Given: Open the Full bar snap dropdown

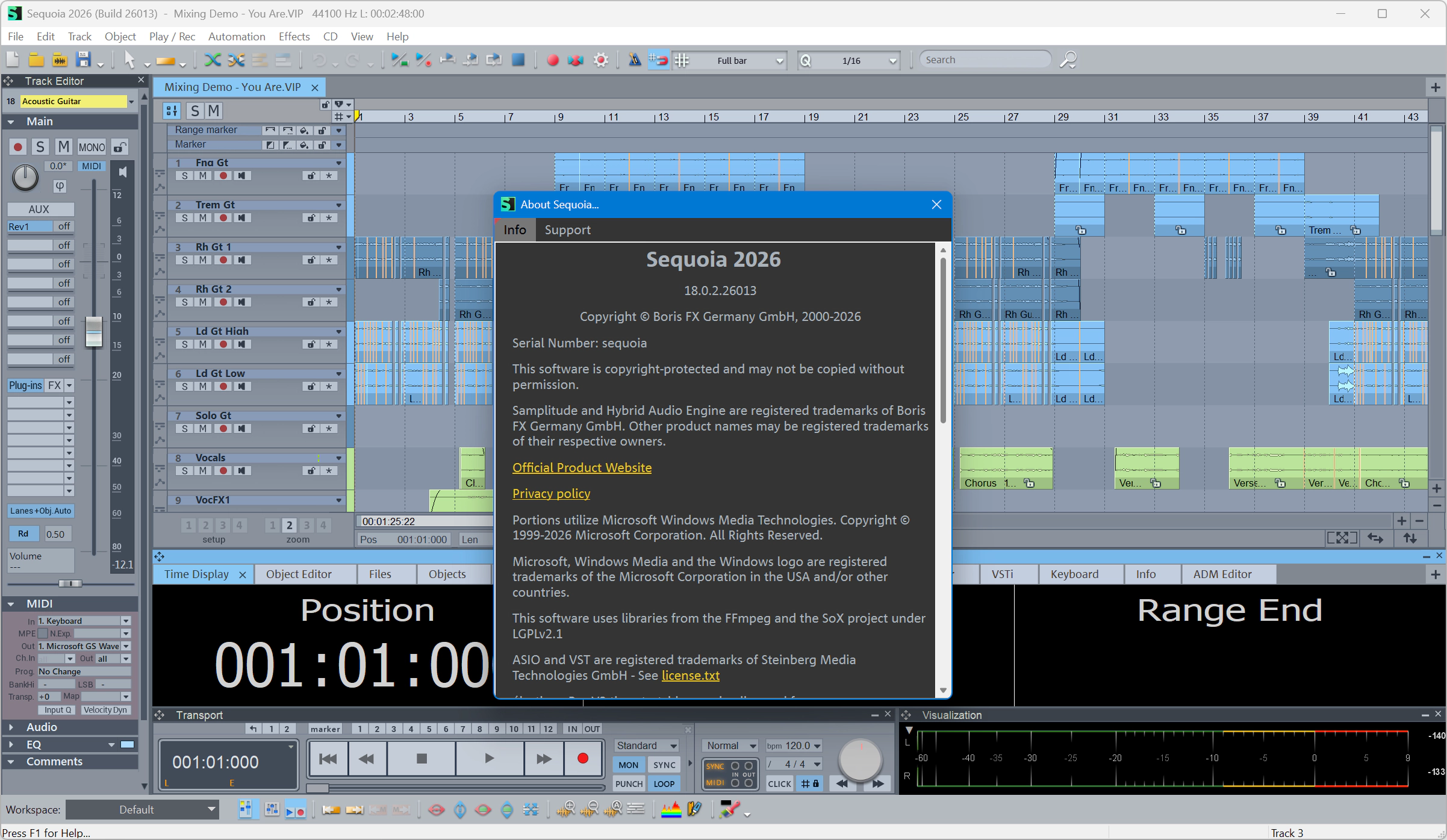Looking at the screenshot, I should pyautogui.click(x=779, y=61).
